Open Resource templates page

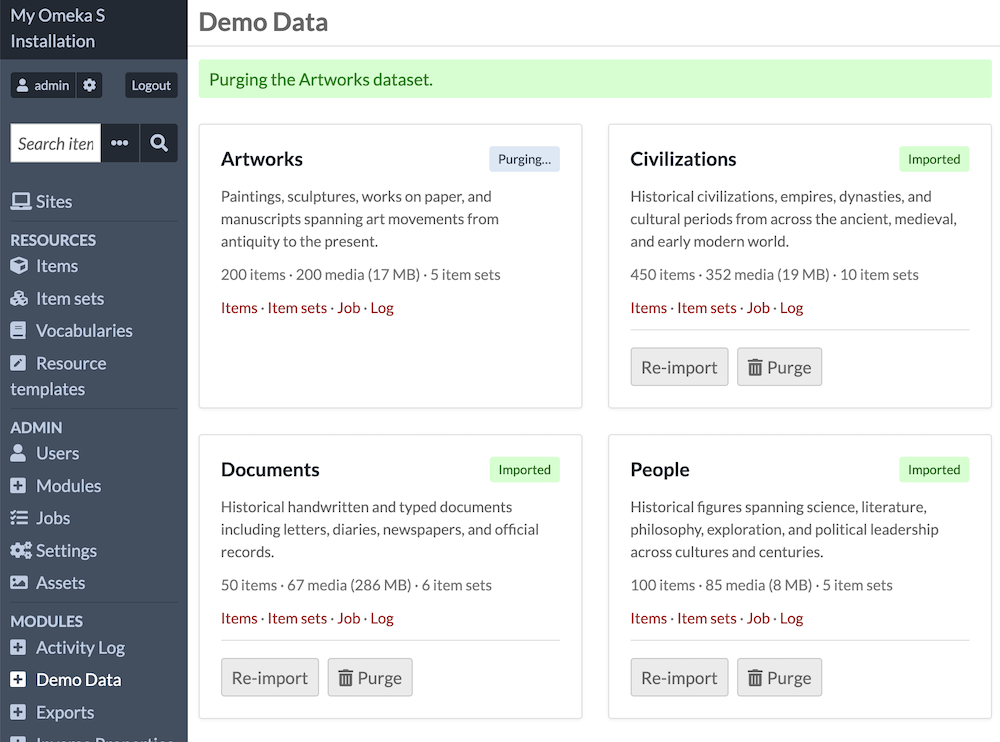click(x=59, y=376)
